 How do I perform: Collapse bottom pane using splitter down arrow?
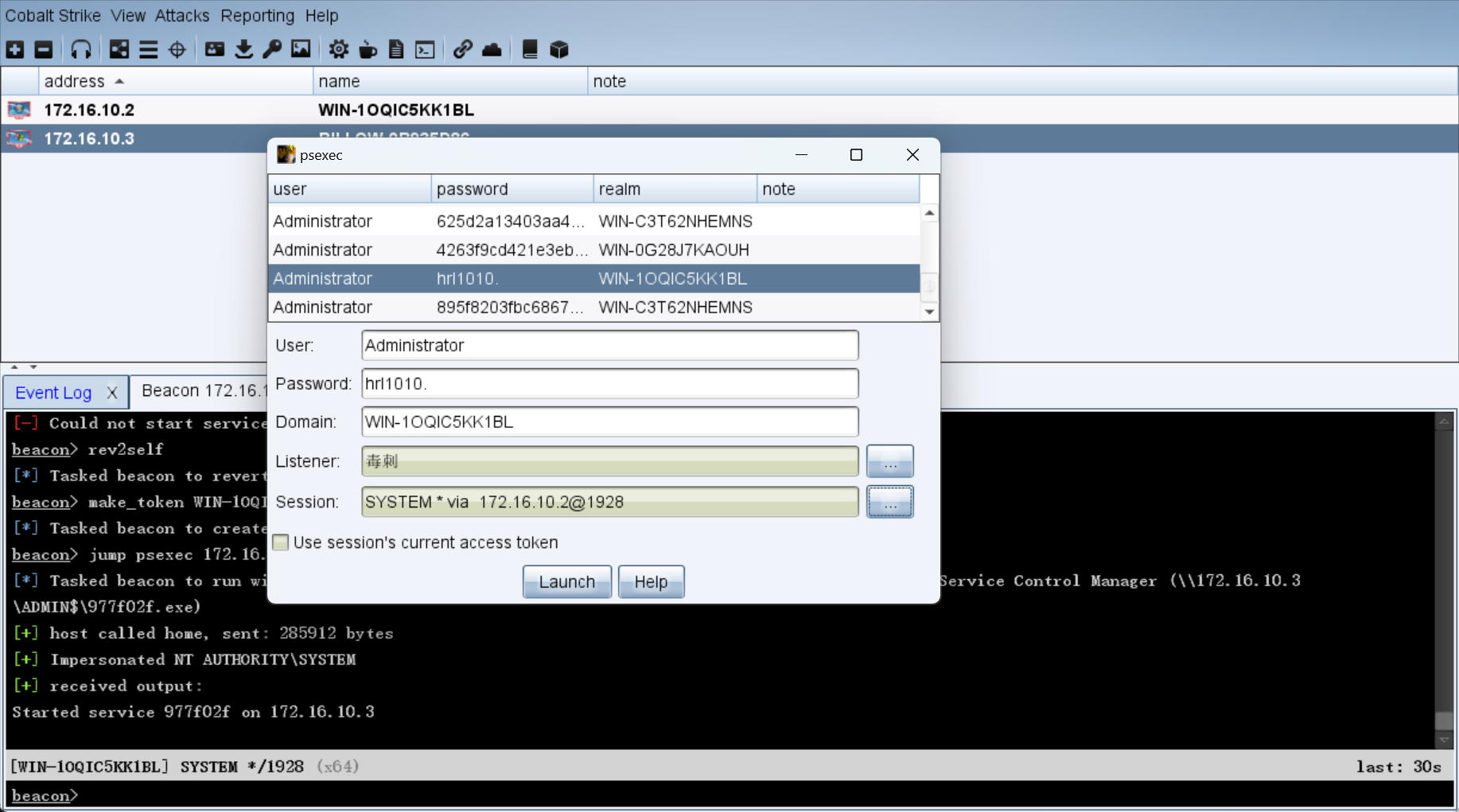click(33, 367)
